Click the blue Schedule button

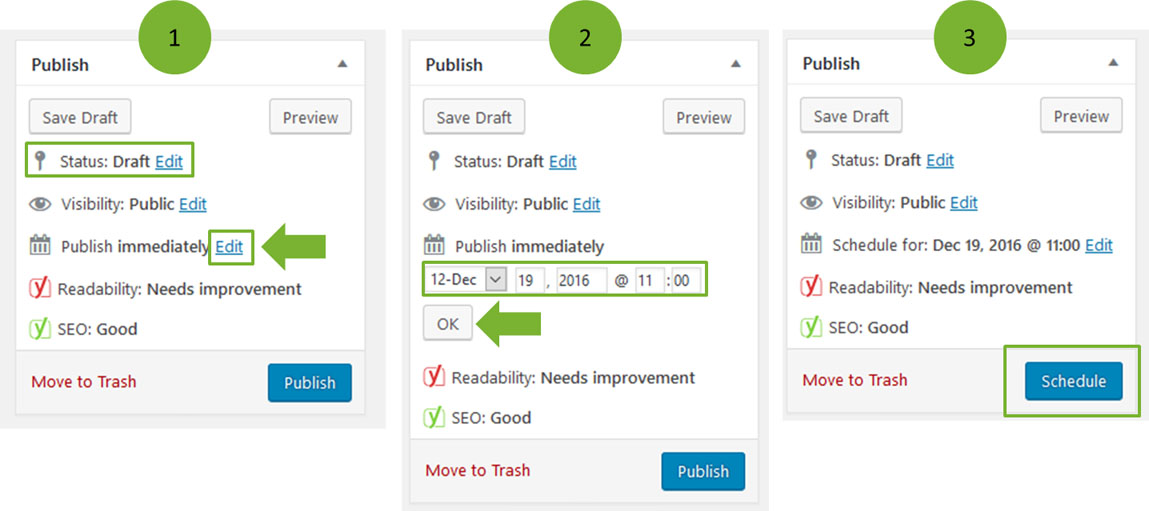[x=1074, y=381]
